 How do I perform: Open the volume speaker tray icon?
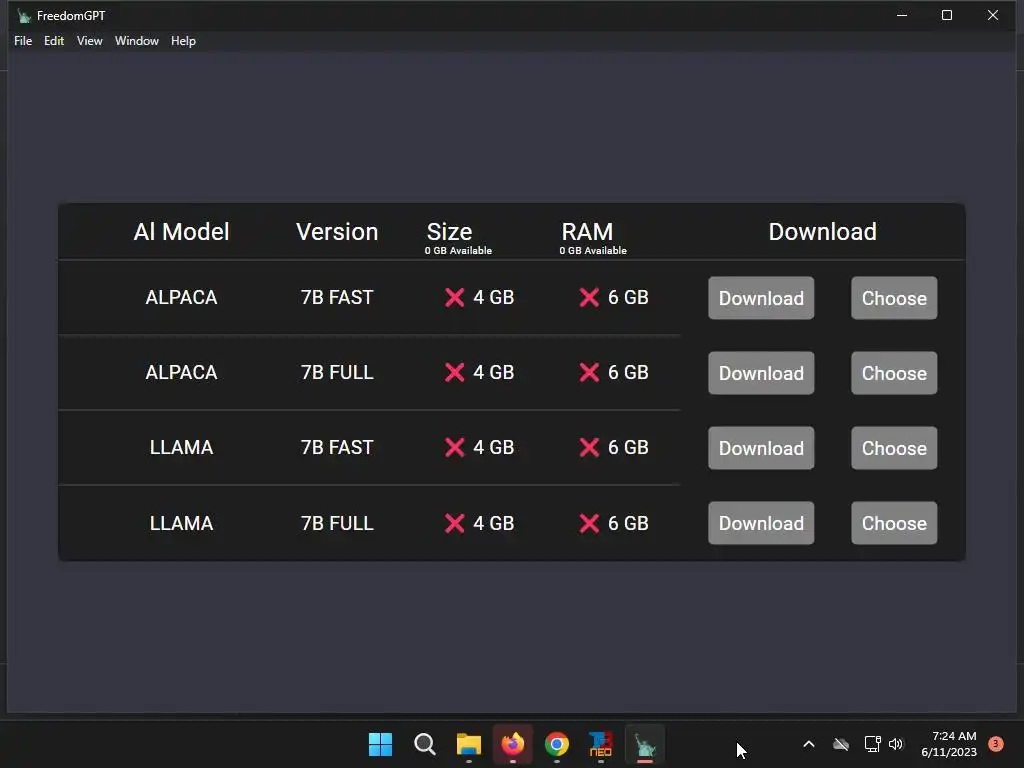pos(895,744)
